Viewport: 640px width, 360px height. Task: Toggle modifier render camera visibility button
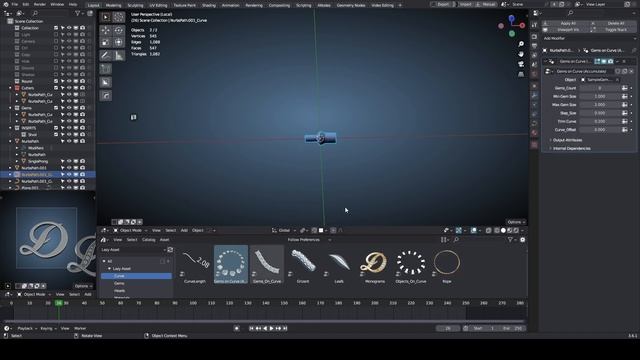(x=610, y=61)
